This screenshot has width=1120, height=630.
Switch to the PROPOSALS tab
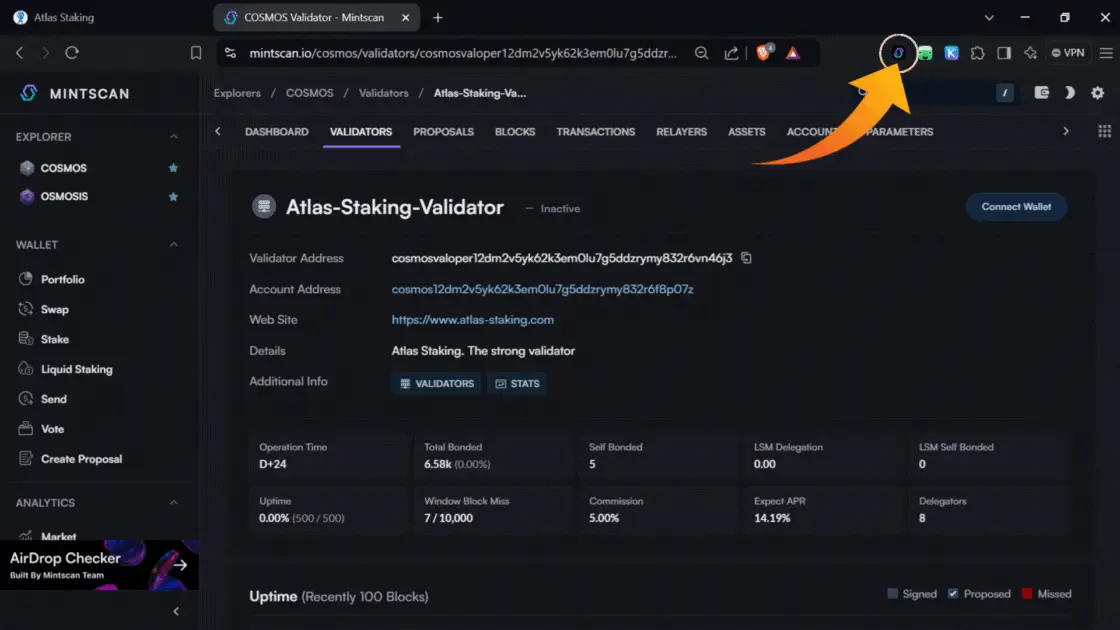(x=443, y=132)
